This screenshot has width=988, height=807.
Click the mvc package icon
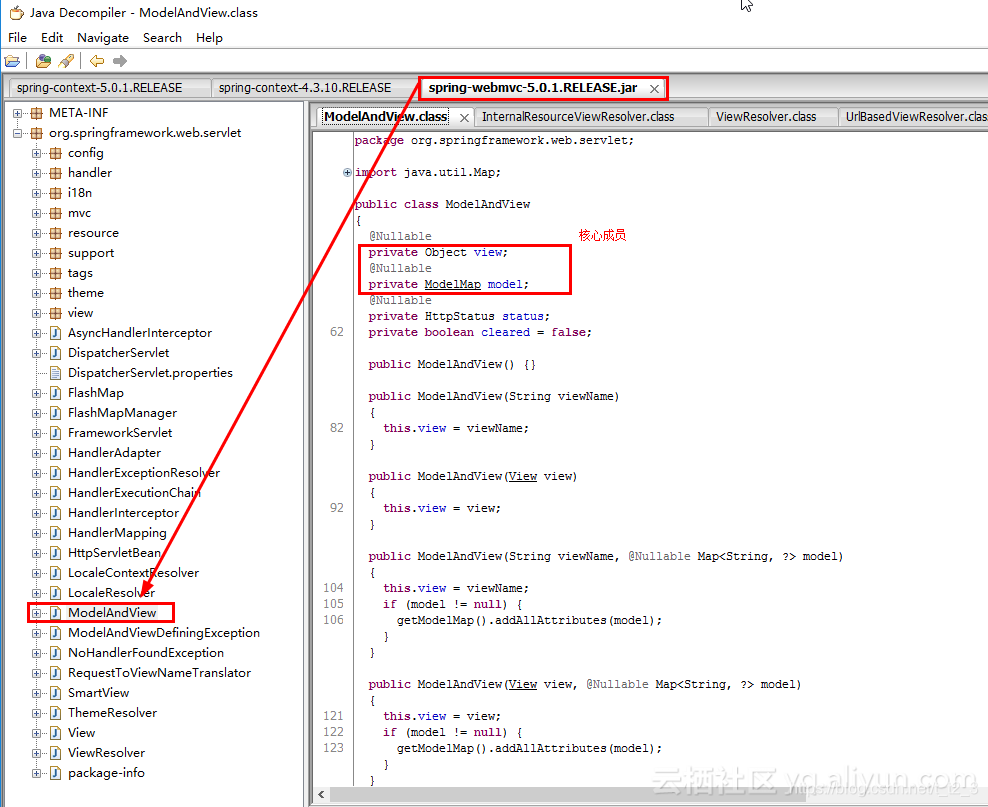click(x=55, y=213)
